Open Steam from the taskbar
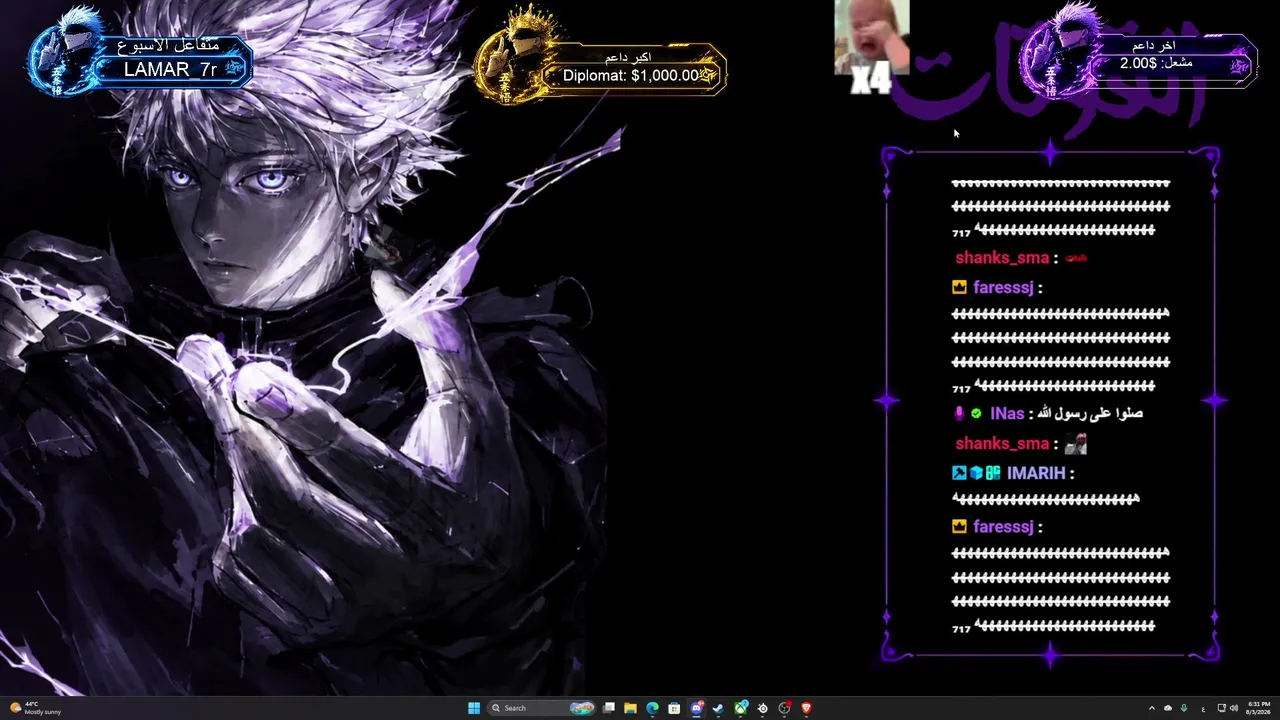 [718, 708]
